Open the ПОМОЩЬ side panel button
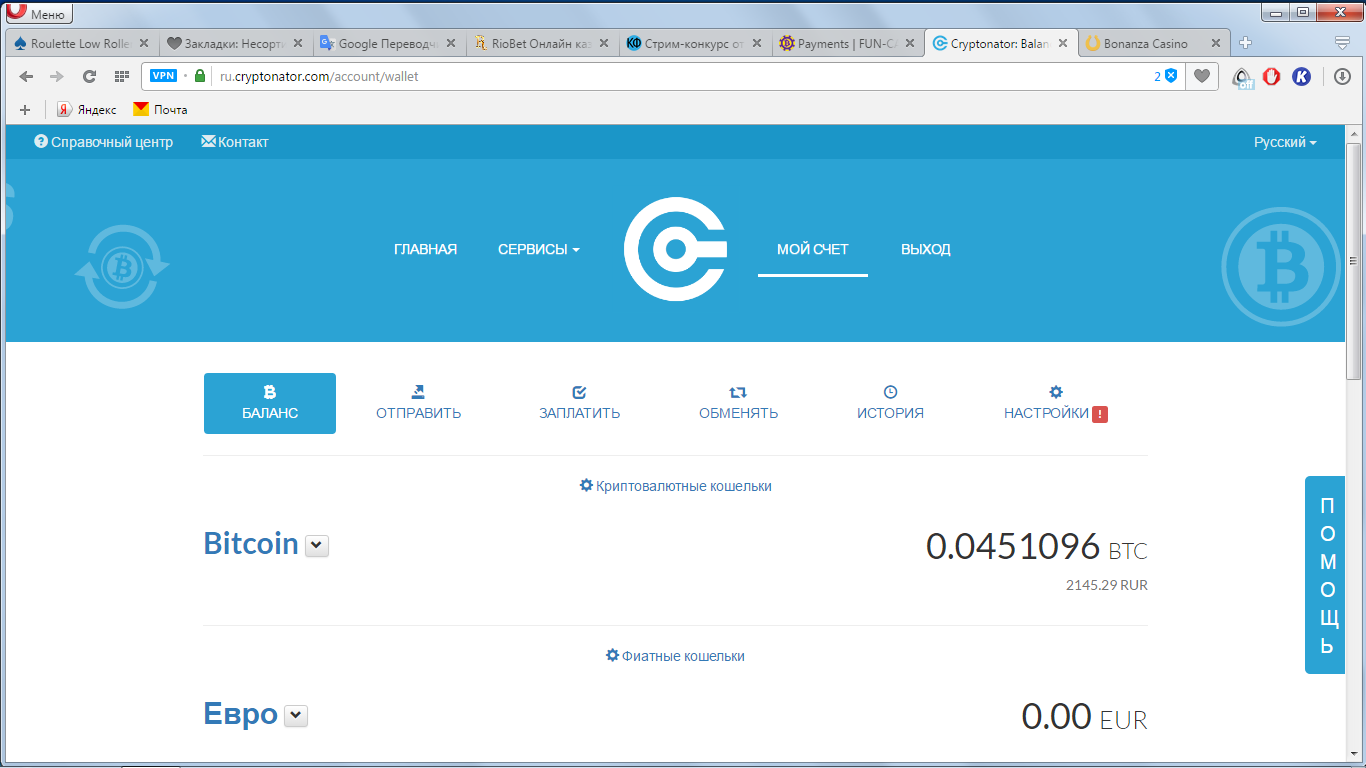The height and width of the screenshot is (768, 1366). (1326, 575)
